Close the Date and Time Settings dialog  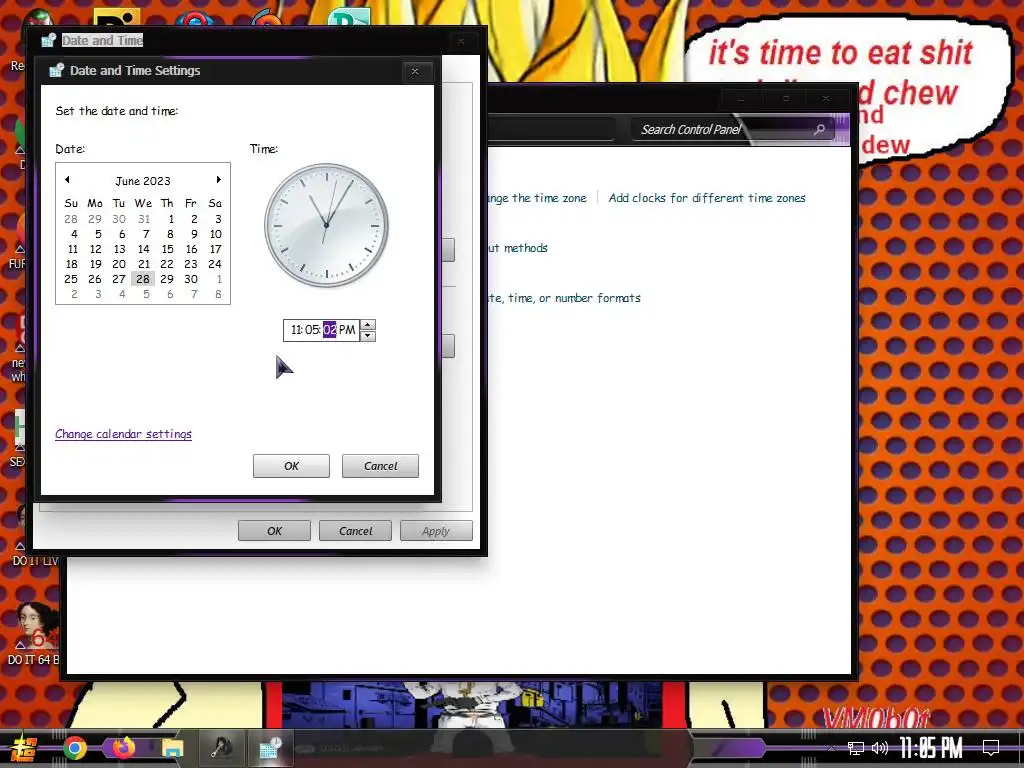pyautogui.click(x=415, y=71)
